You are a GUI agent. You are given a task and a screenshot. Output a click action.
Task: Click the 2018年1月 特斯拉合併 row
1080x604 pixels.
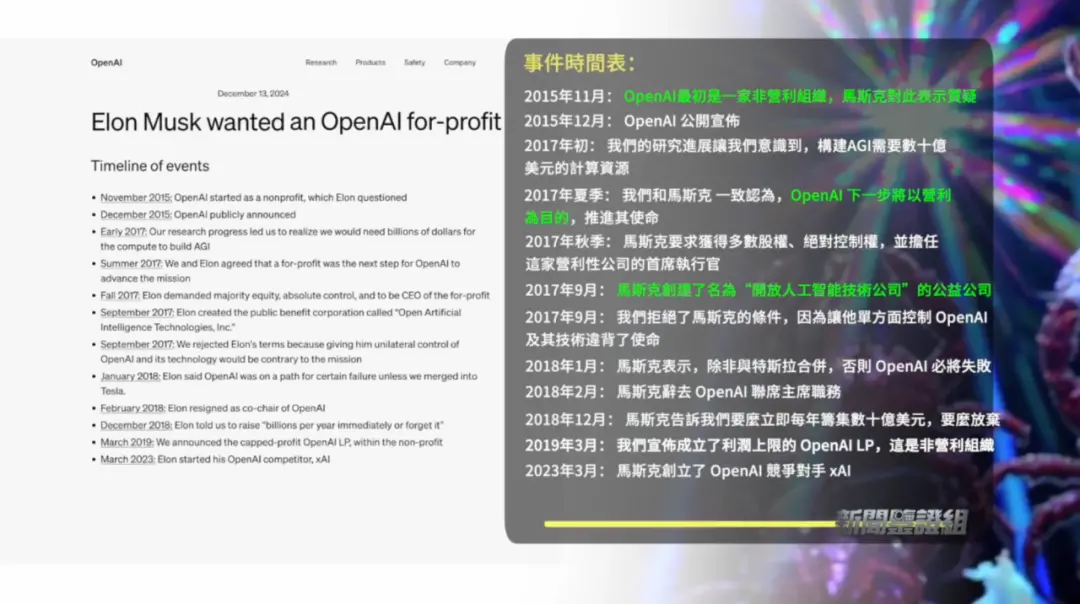(x=758, y=366)
